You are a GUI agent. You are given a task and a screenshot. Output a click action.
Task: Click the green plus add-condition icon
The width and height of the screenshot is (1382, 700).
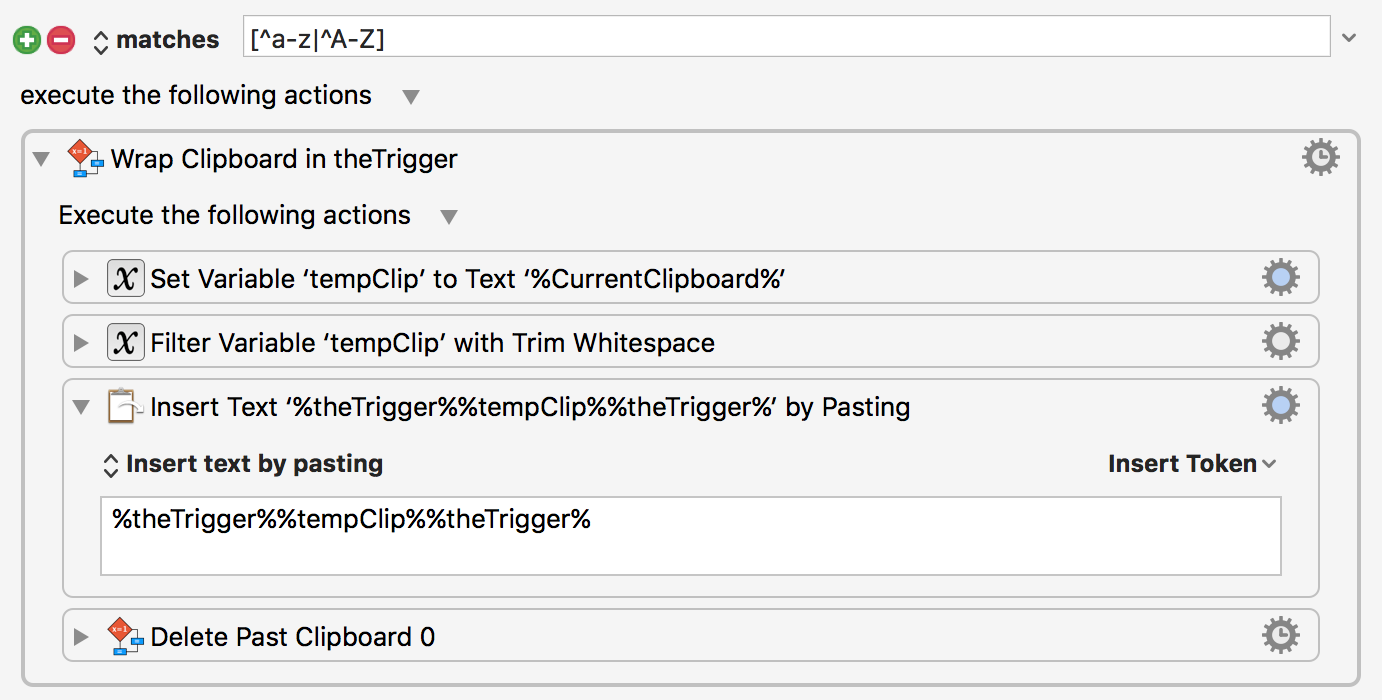pos(27,40)
